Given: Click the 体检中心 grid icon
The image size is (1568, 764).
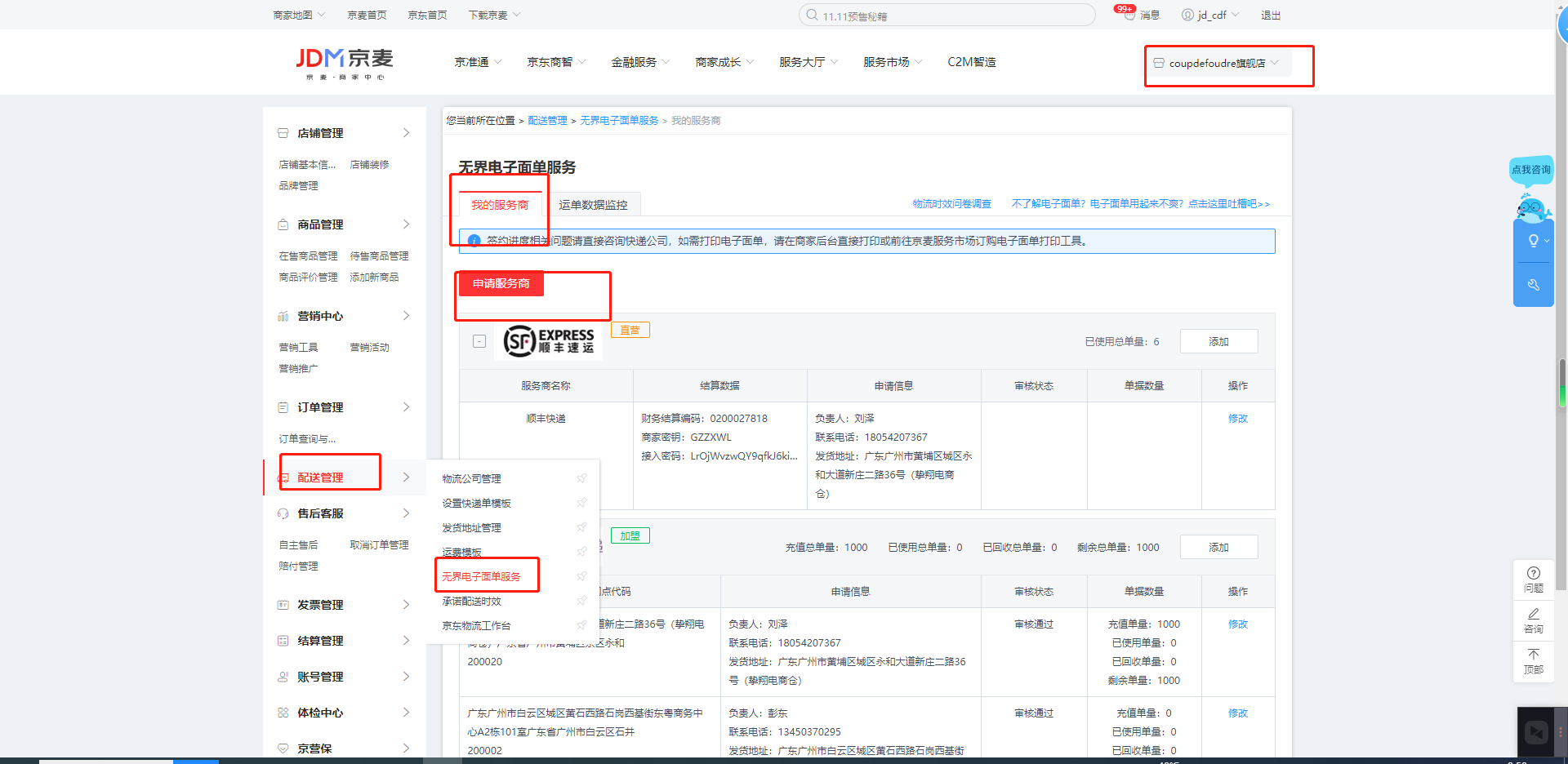Looking at the screenshot, I should (x=283, y=713).
